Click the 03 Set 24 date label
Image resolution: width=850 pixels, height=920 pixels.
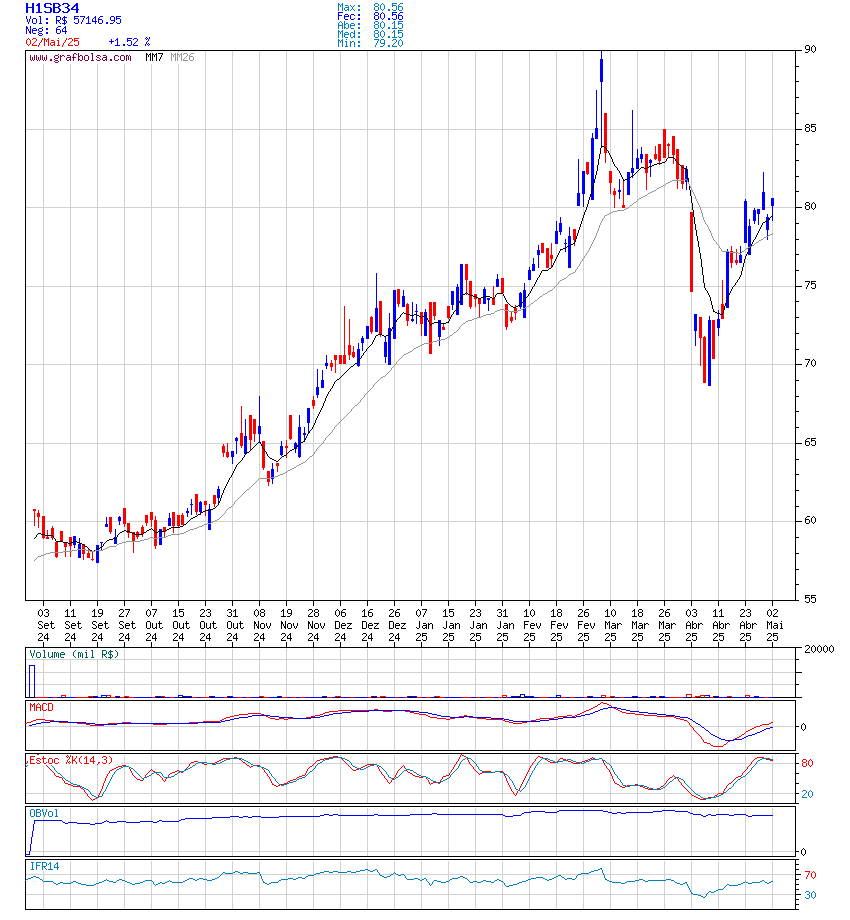(44, 625)
